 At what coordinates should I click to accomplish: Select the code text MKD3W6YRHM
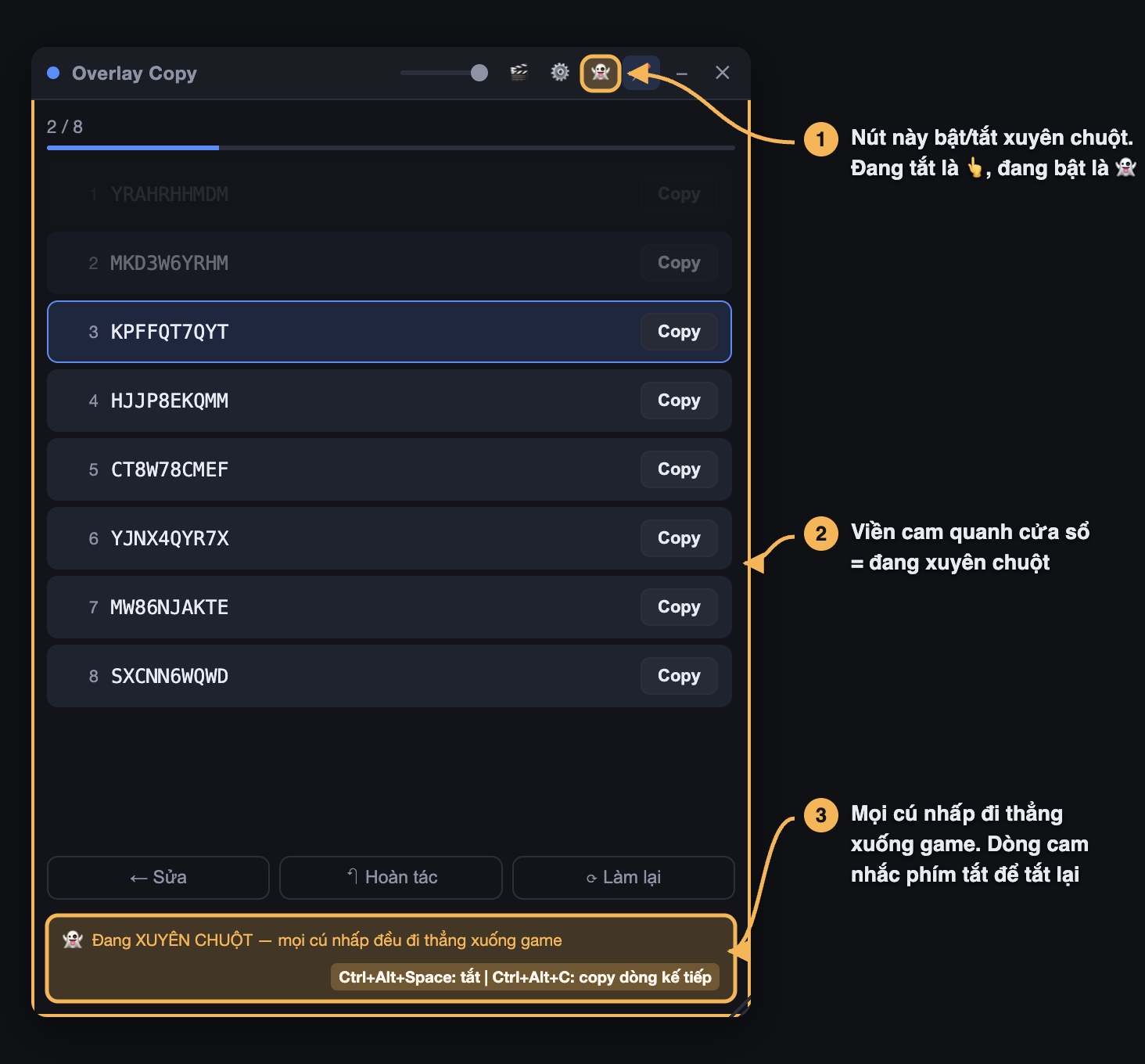coord(170,263)
